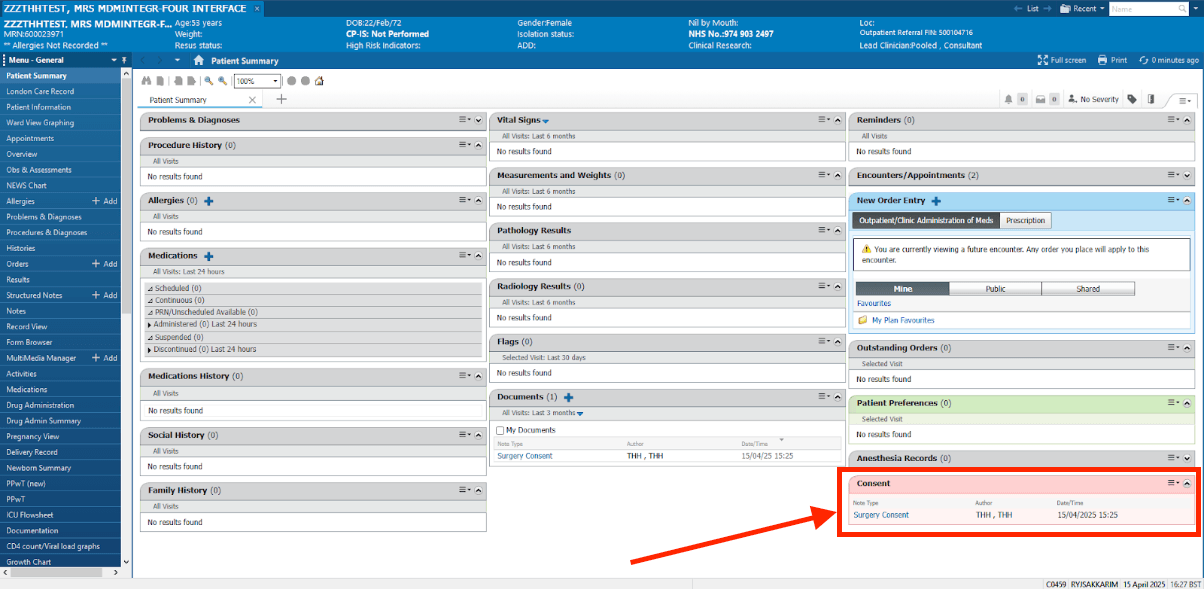This screenshot has width=1204, height=590.
Task: Click the plus icon next to Documents heading
Action: [568, 398]
